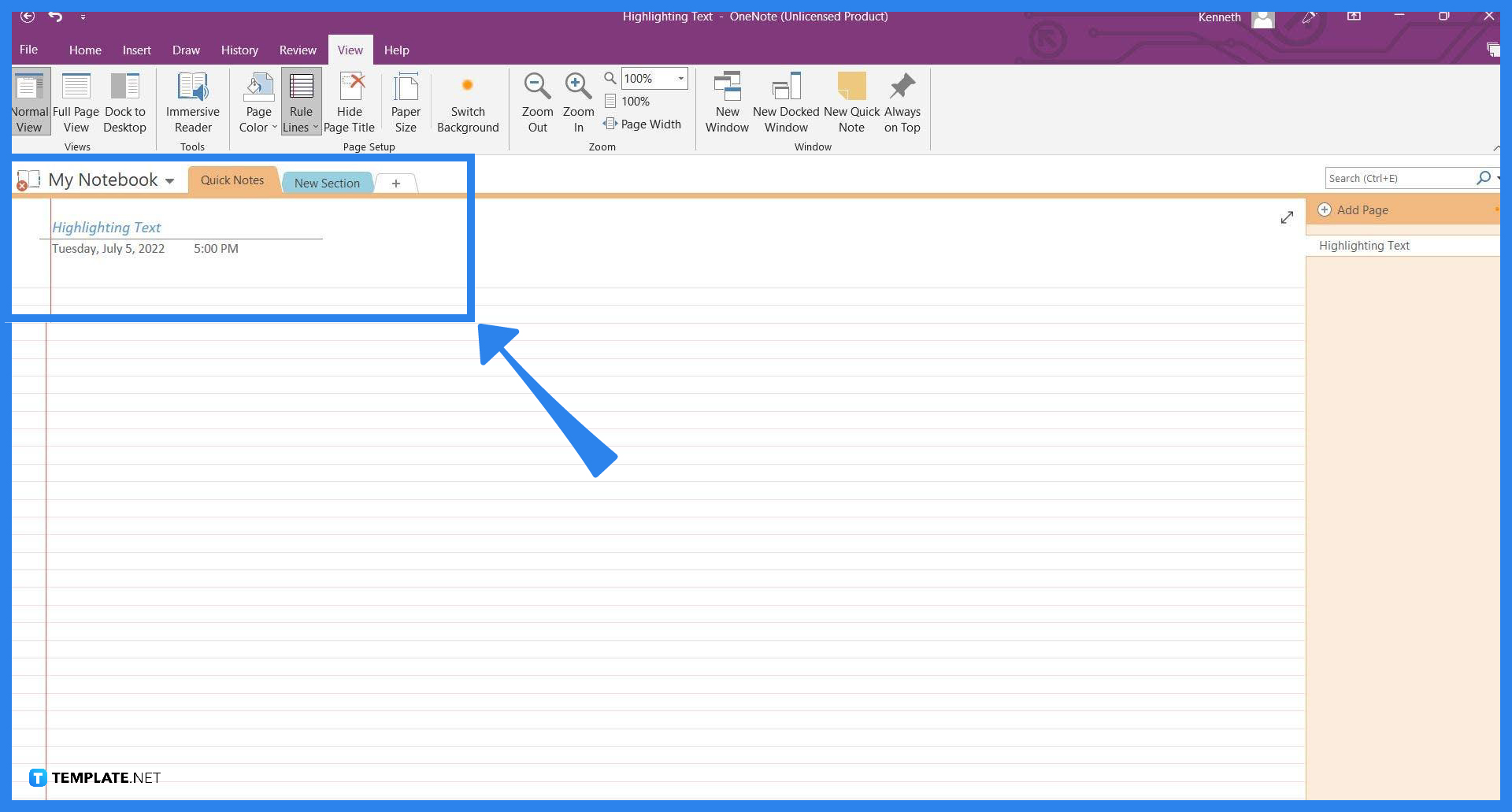This screenshot has width=1512, height=812.
Task: Click Dock to Desktop
Action: pyautogui.click(x=124, y=101)
